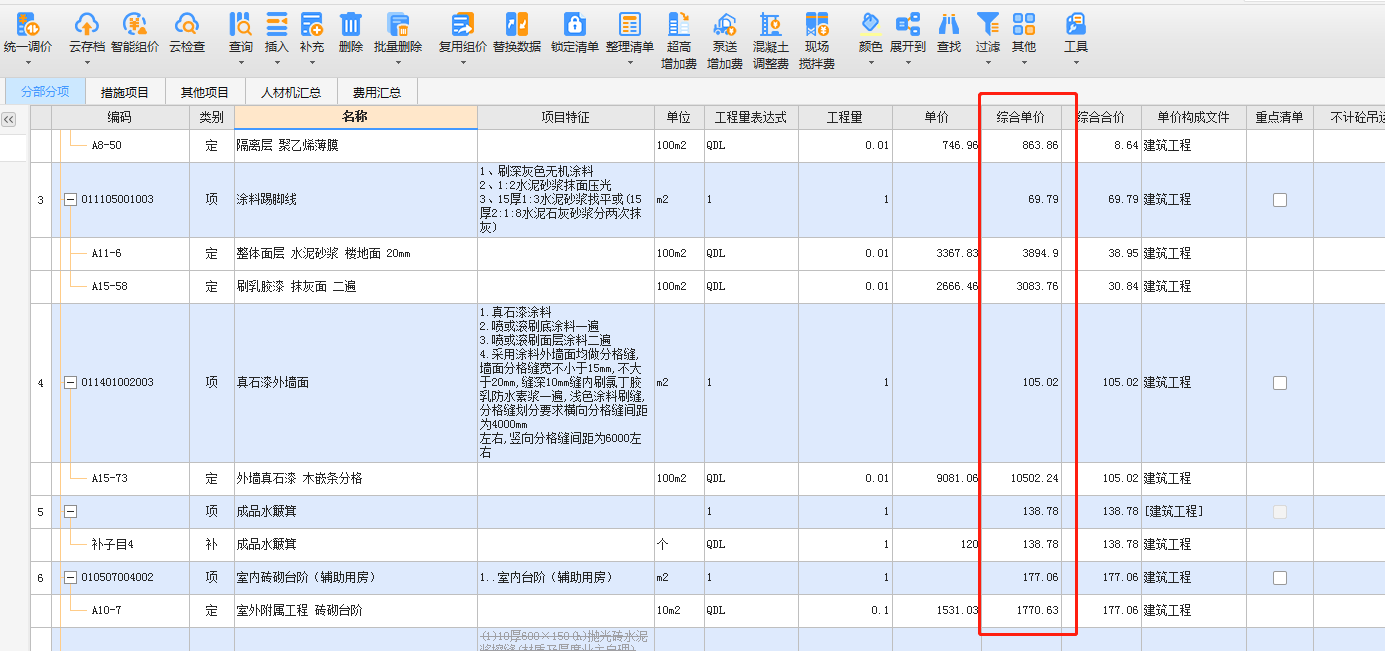The height and width of the screenshot is (651, 1385).
Task: Click the 整理清单 organize list icon
Action: coord(630,24)
